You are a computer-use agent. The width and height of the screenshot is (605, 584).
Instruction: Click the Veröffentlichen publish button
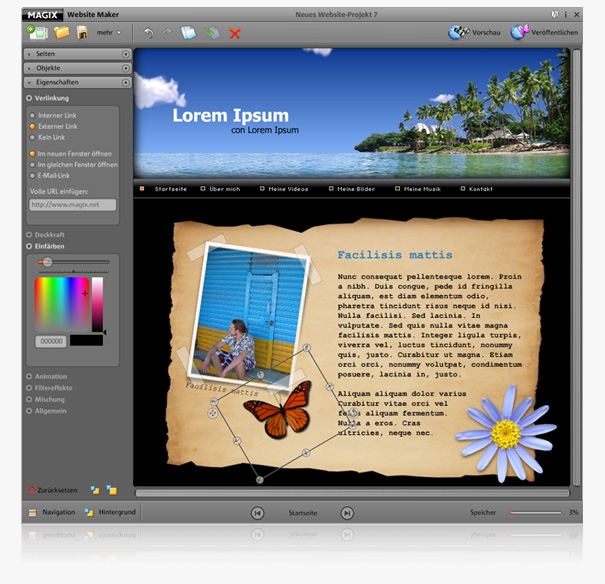coord(547,33)
